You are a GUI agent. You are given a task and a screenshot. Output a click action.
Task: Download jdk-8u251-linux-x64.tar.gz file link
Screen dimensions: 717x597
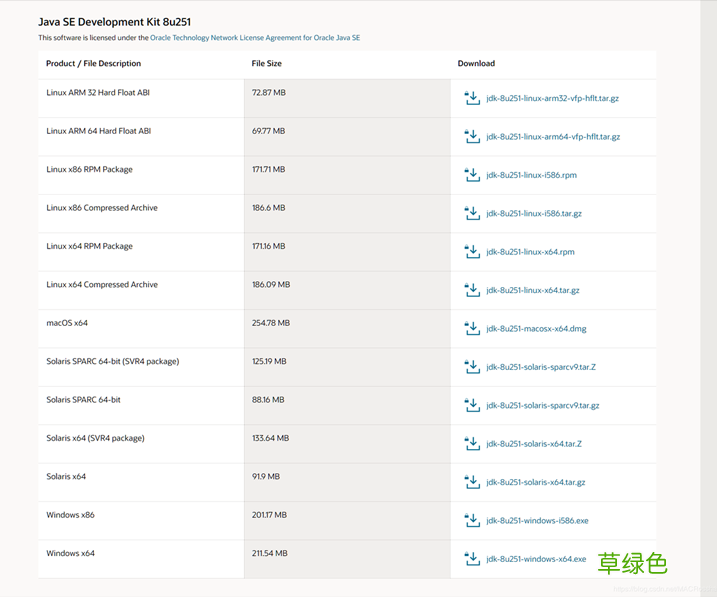[533, 291]
